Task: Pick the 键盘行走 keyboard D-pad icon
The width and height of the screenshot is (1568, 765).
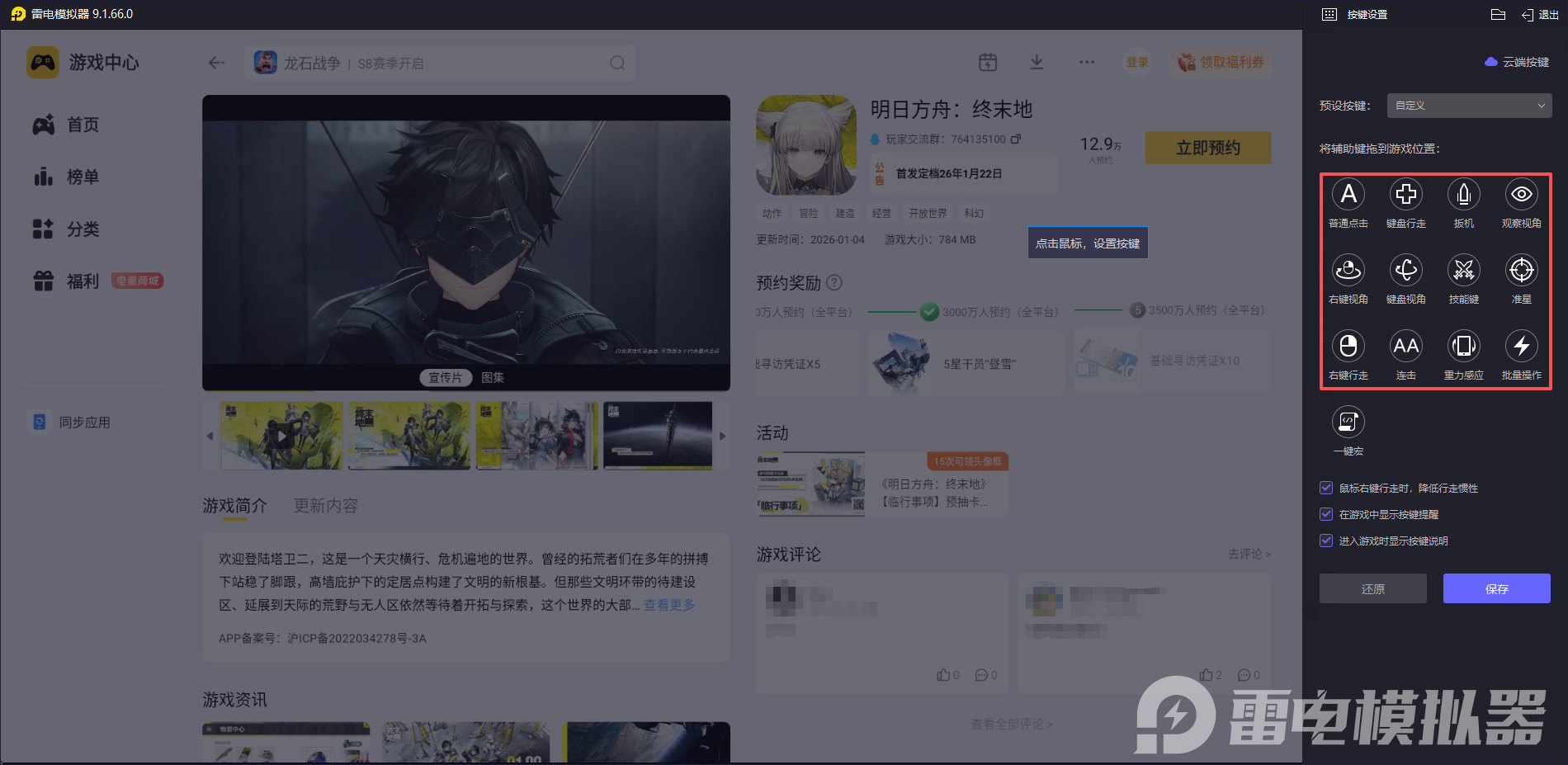Action: 1406,195
